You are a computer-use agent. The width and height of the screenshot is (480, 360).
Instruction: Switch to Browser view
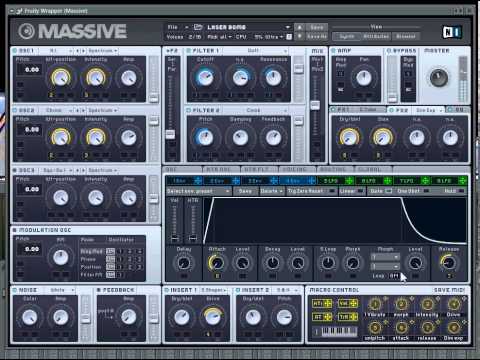click(405, 36)
